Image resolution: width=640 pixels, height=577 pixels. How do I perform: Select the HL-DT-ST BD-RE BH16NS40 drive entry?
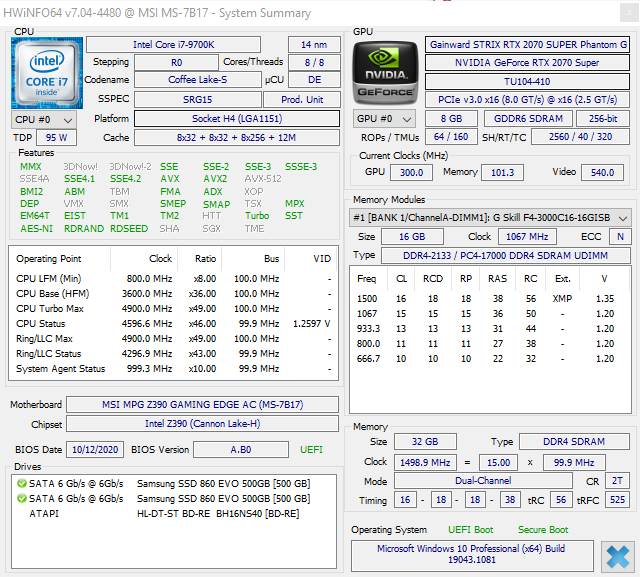[176, 514]
